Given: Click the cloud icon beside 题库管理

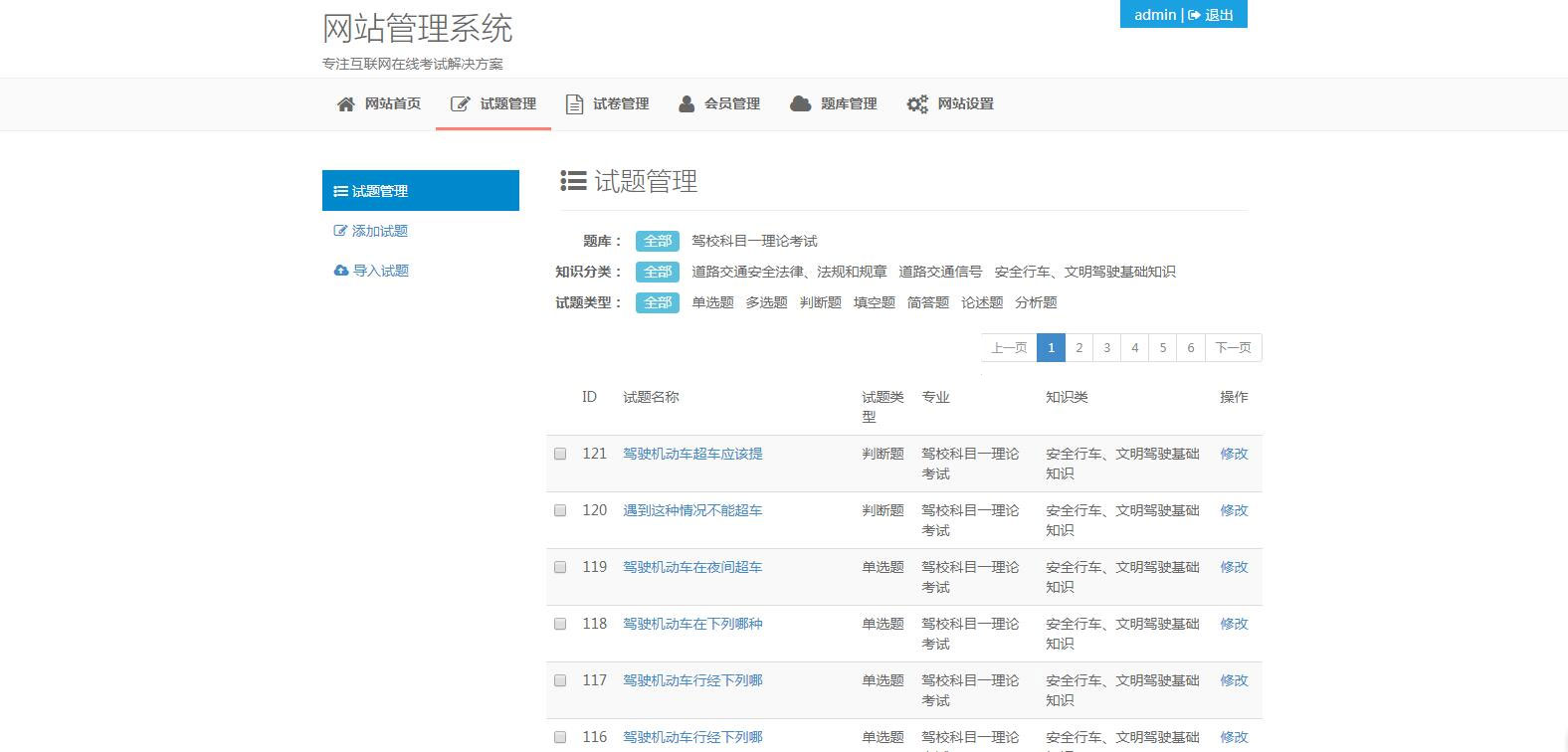Looking at the screenshot, I should pos(800,104).
